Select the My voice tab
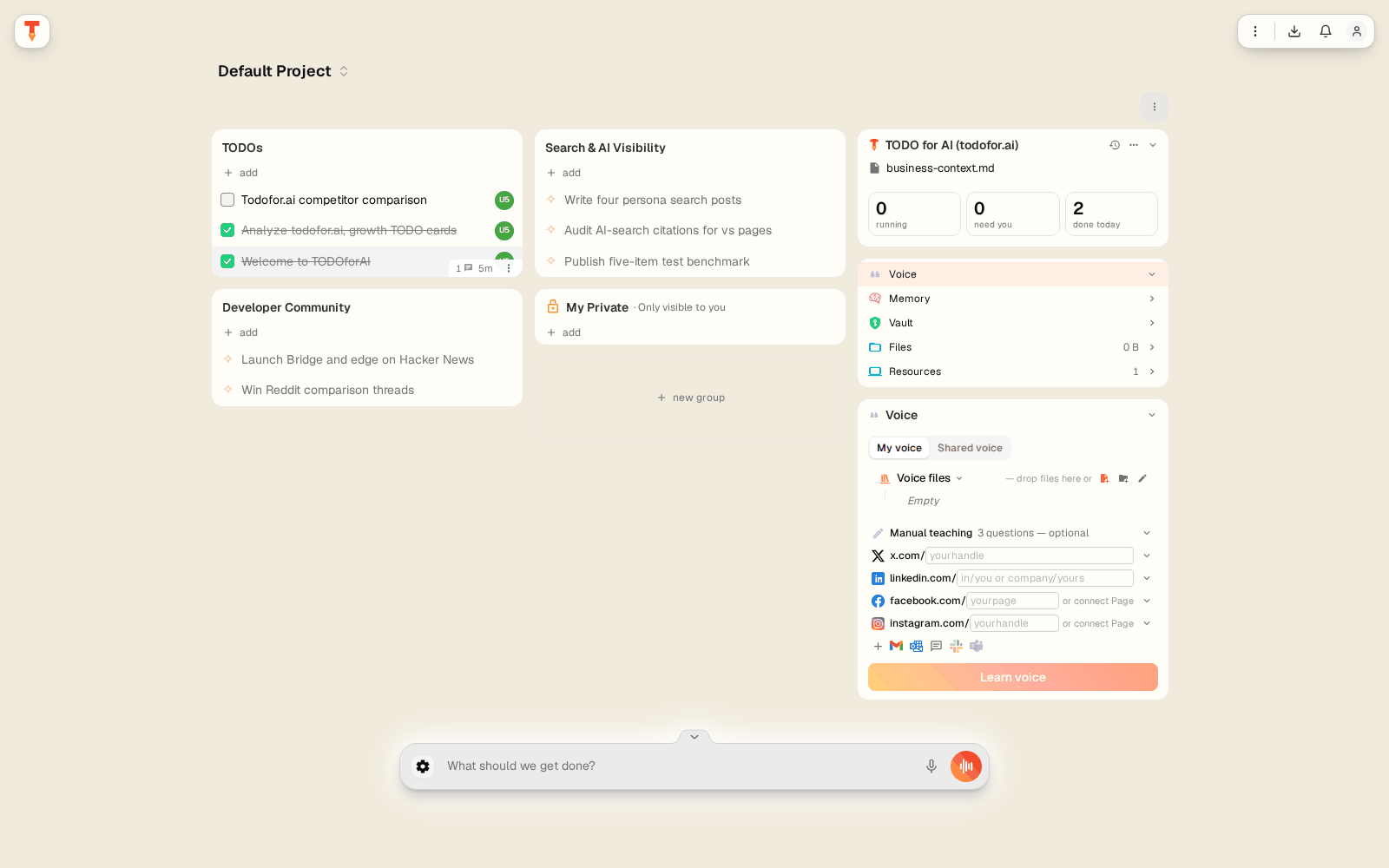 tap(899, 448)
